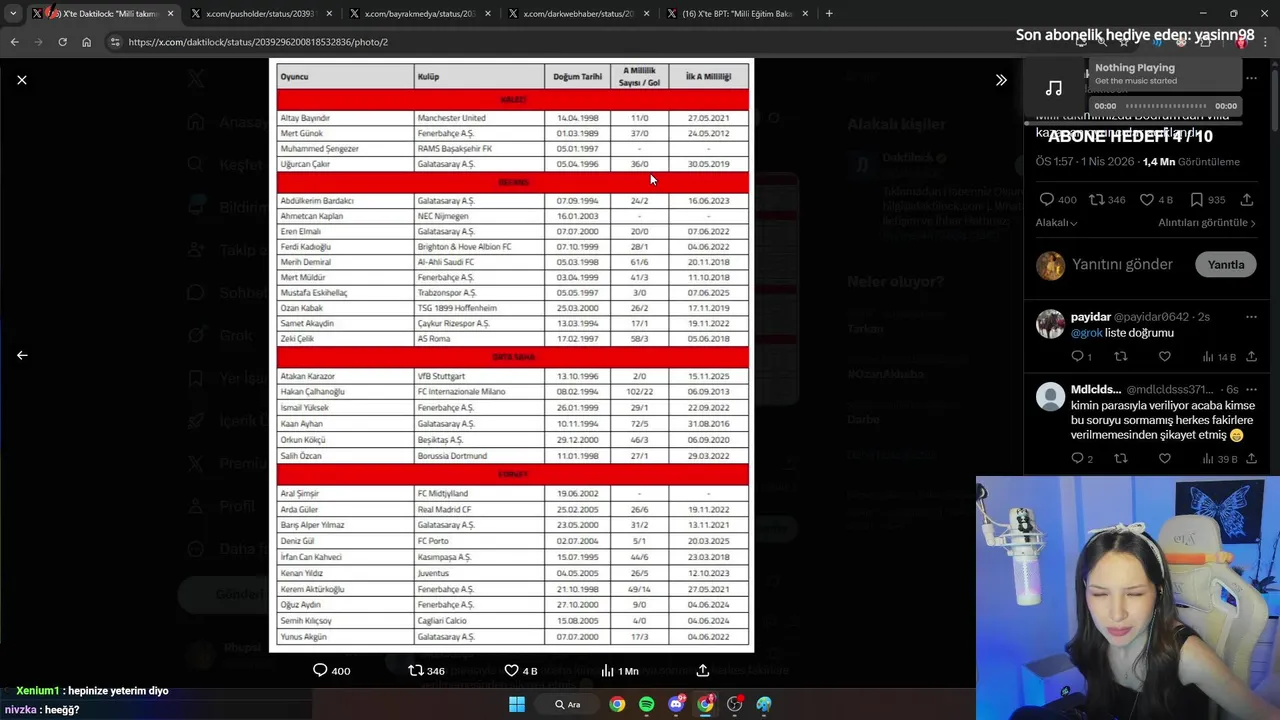This screenshot has height=720, width=1280.
Task: Share payidar's comment
Action: pos(1251,356)
